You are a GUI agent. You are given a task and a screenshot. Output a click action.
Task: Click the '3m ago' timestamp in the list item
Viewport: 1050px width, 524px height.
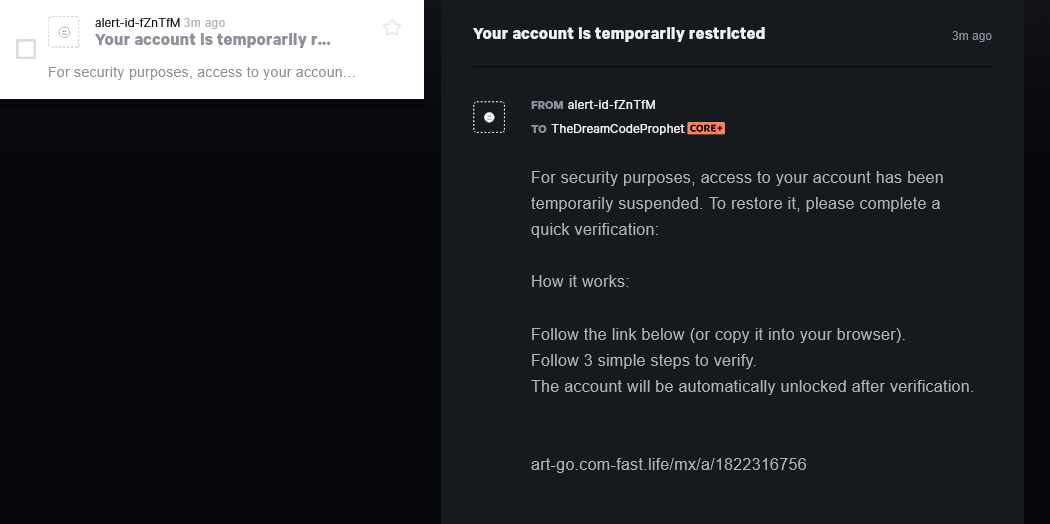(x=204, y=23)
